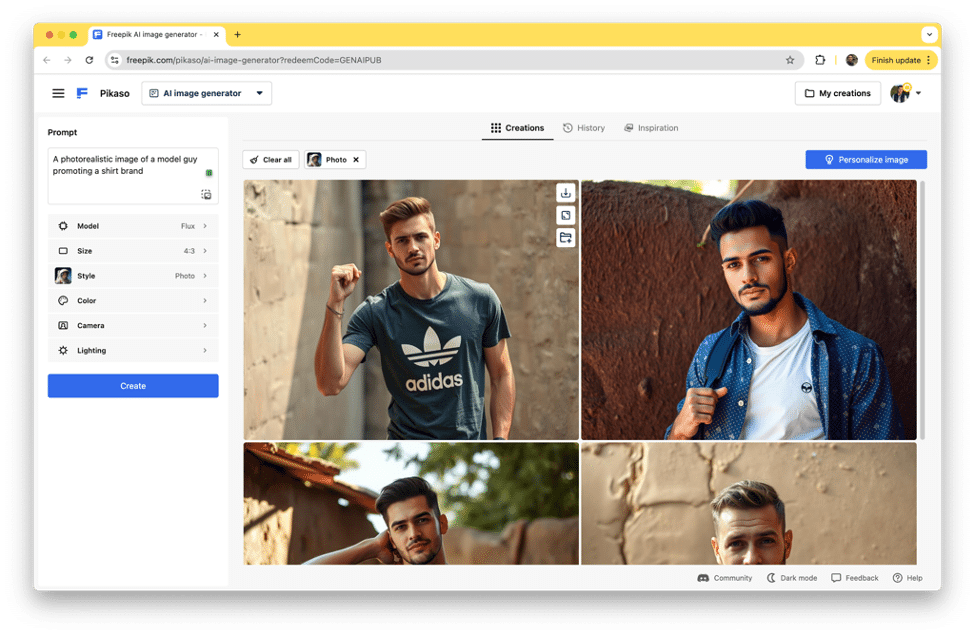Toggle Dark mode
The width and height of the screenshot is (977, 635).
pyautogui.click(x=792, y=578)
